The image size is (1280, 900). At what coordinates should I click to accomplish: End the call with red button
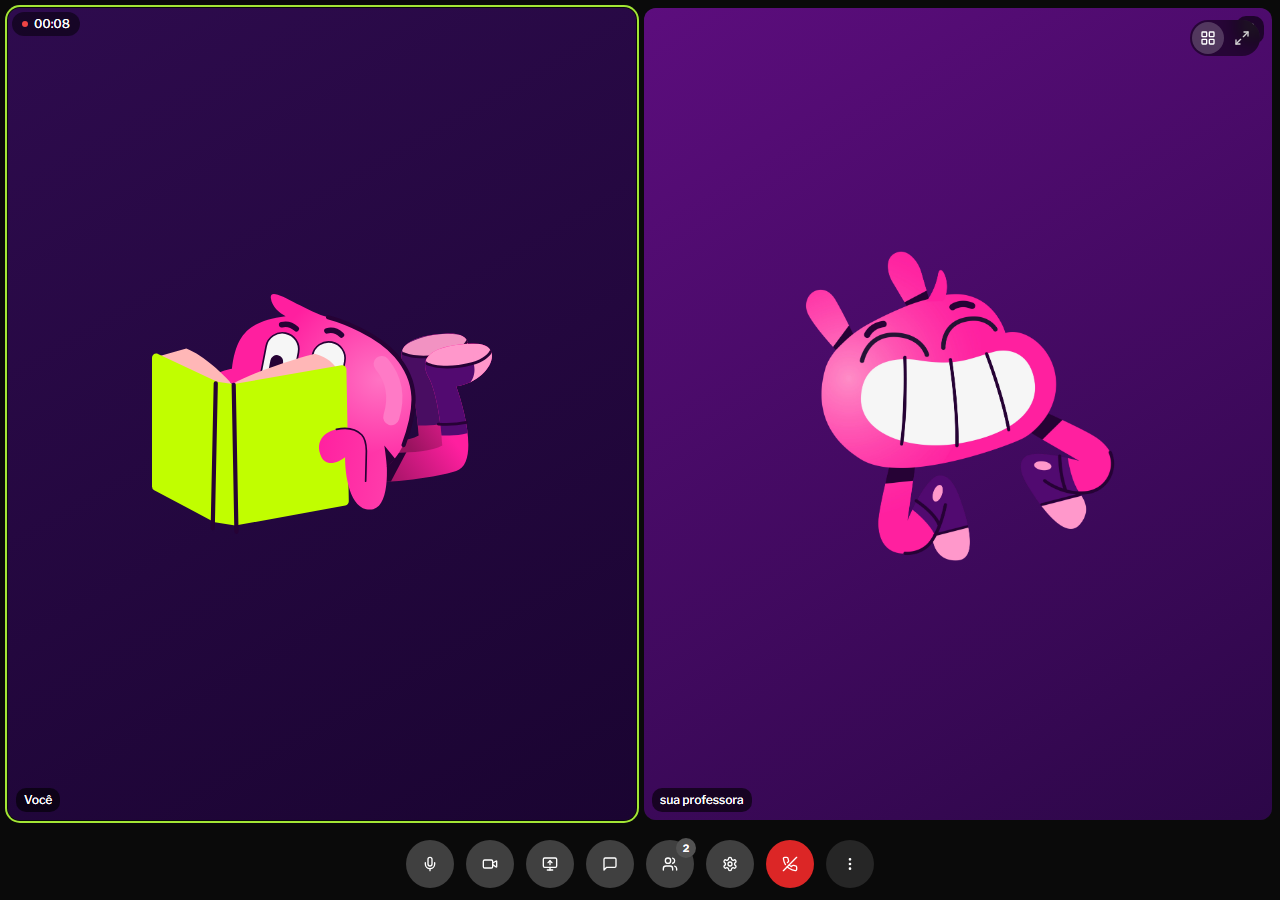(790, 864)
